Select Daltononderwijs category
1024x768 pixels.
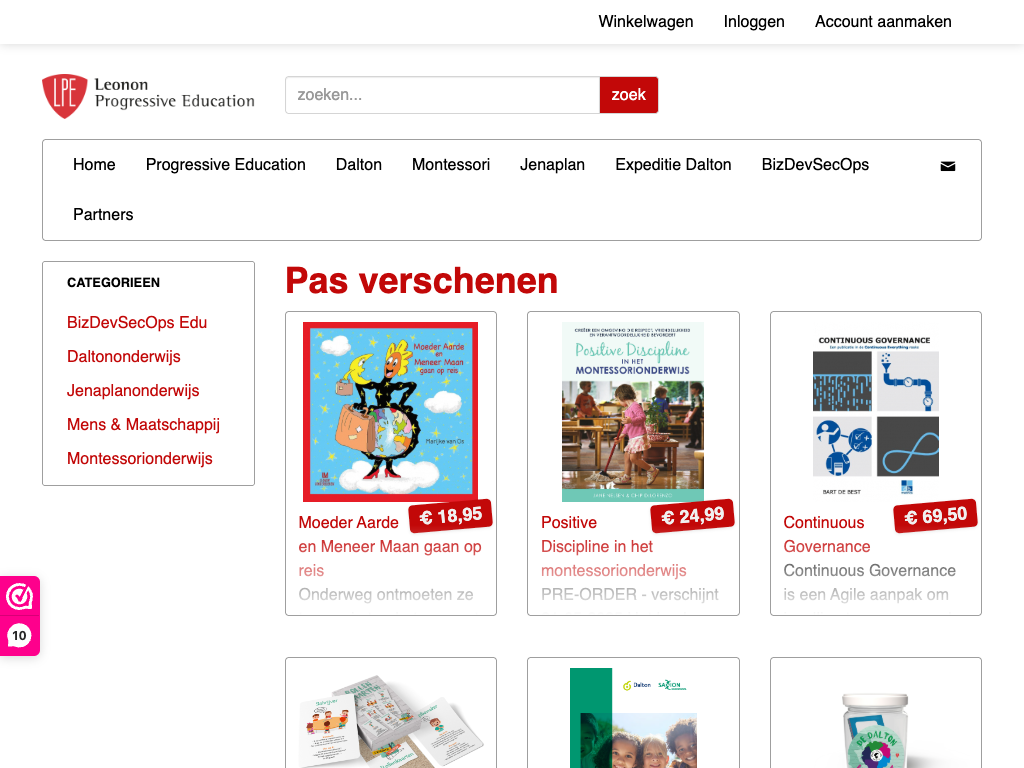[x=123, y=357]
